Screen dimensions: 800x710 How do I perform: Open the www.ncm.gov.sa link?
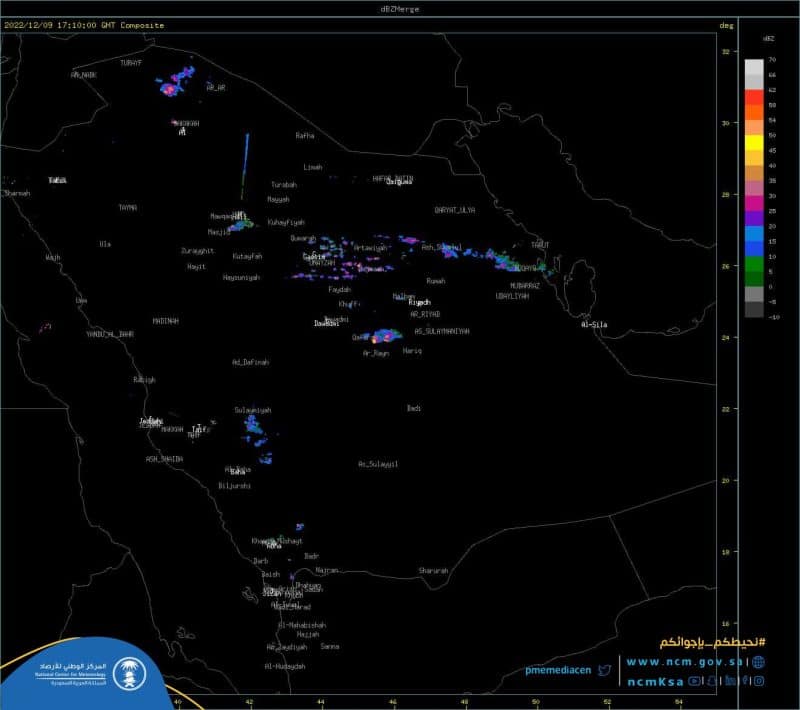pyautogui.click(x=684, y=662)
